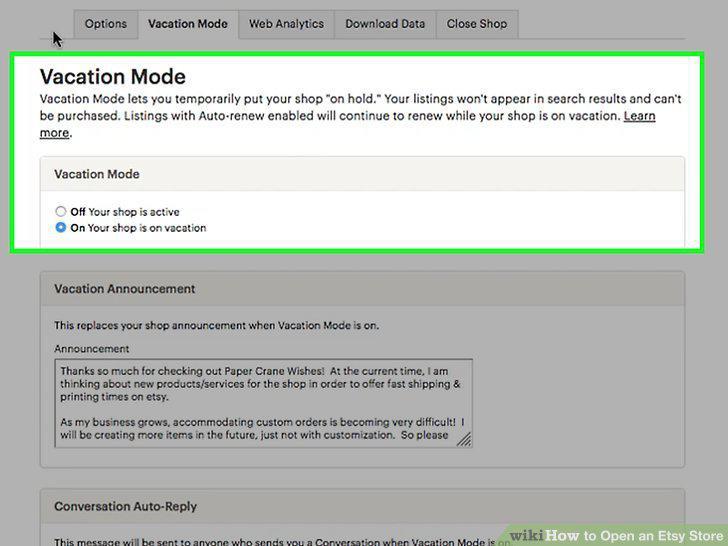Click the Conversation Auto-Reply section header

362,507
